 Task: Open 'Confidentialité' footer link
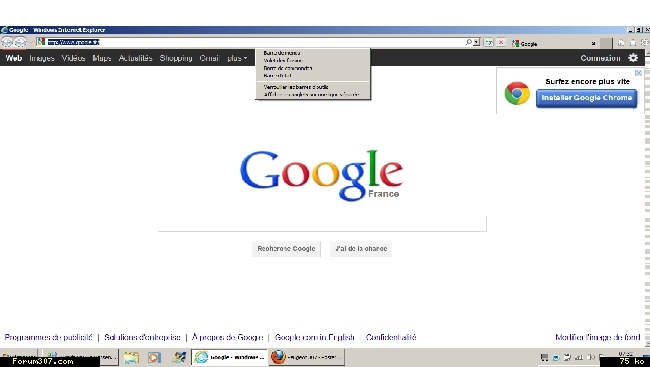click(391, 337)
